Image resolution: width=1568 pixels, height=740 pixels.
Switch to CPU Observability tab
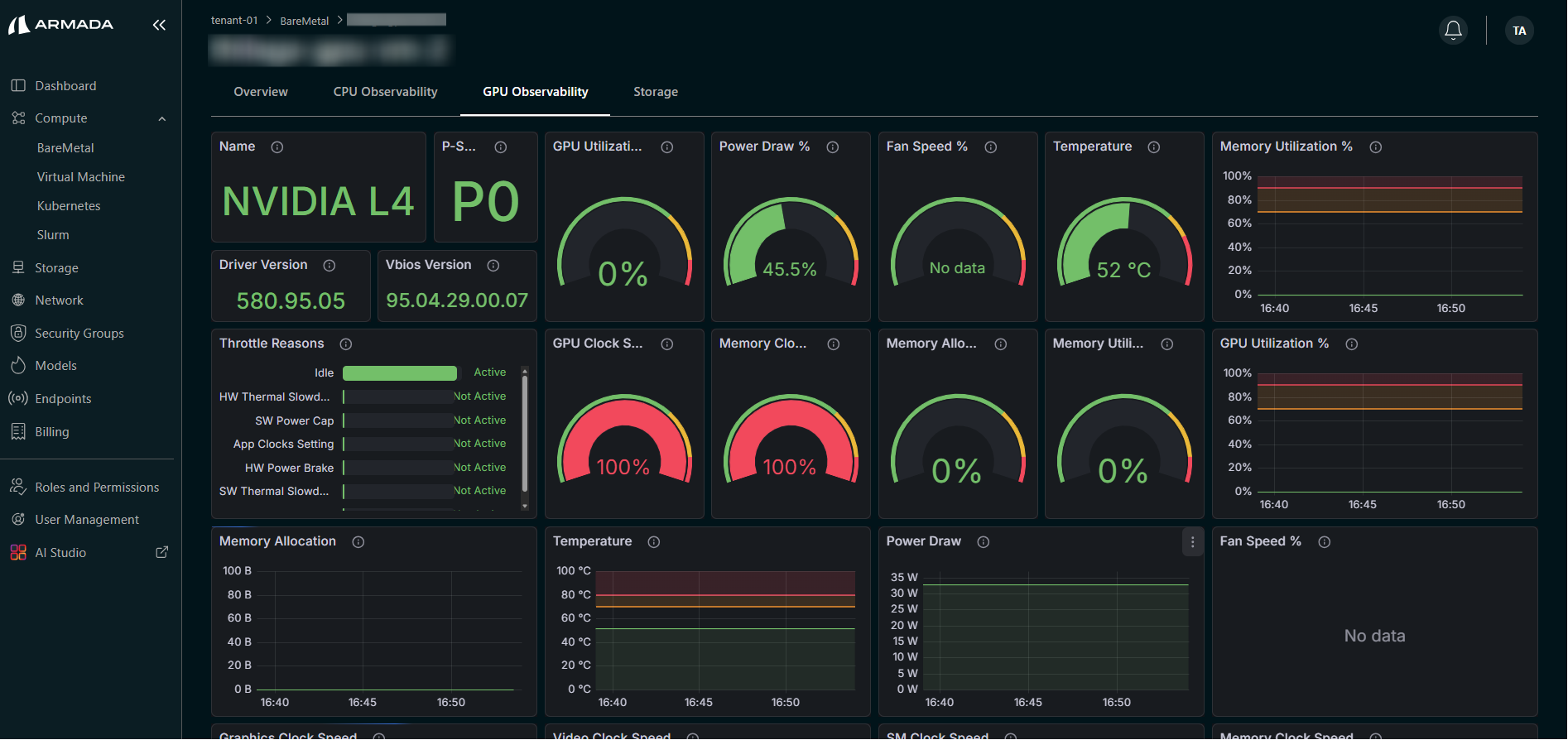pos(385,92)
